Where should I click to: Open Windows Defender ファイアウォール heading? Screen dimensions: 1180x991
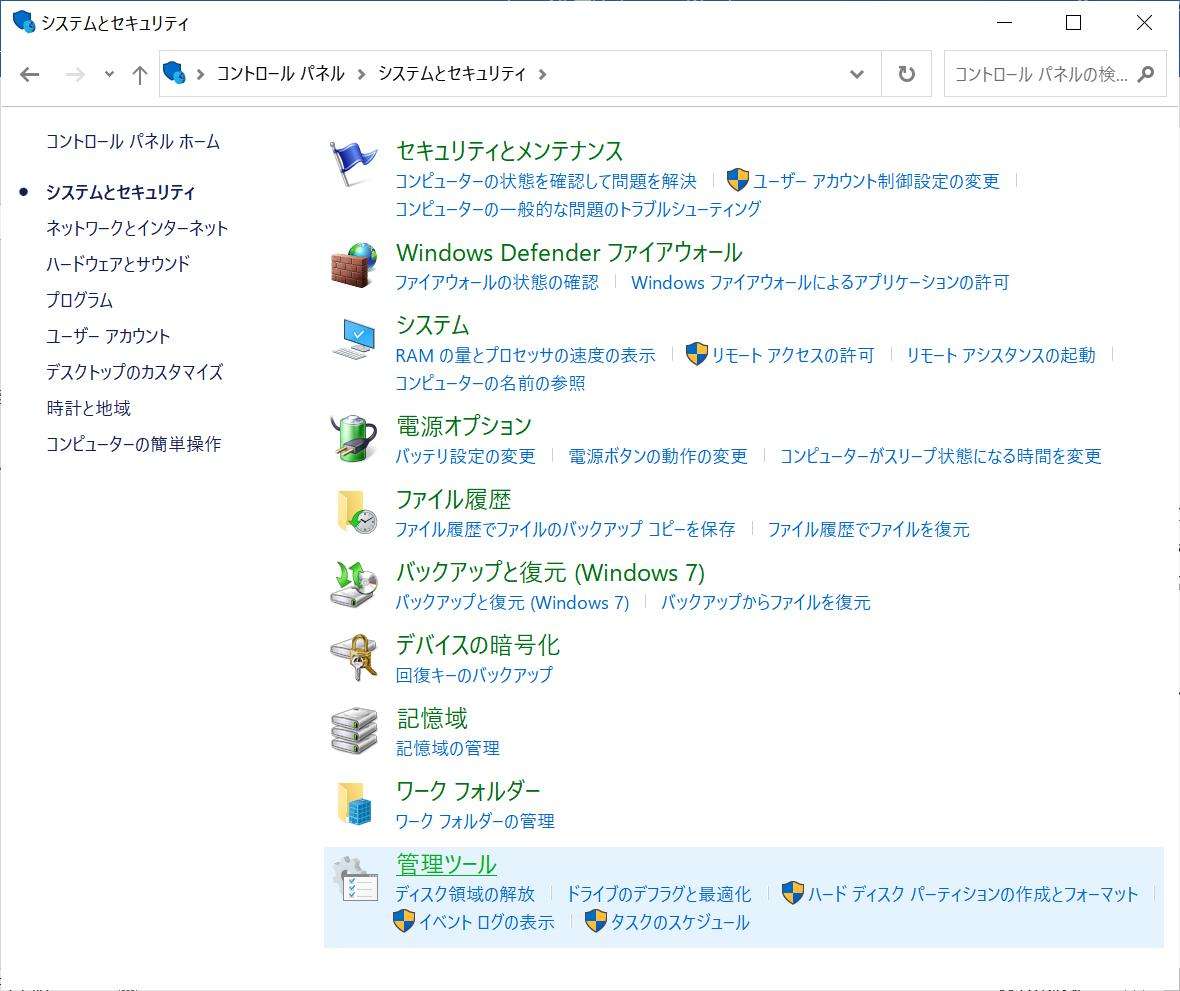(569, 252)
